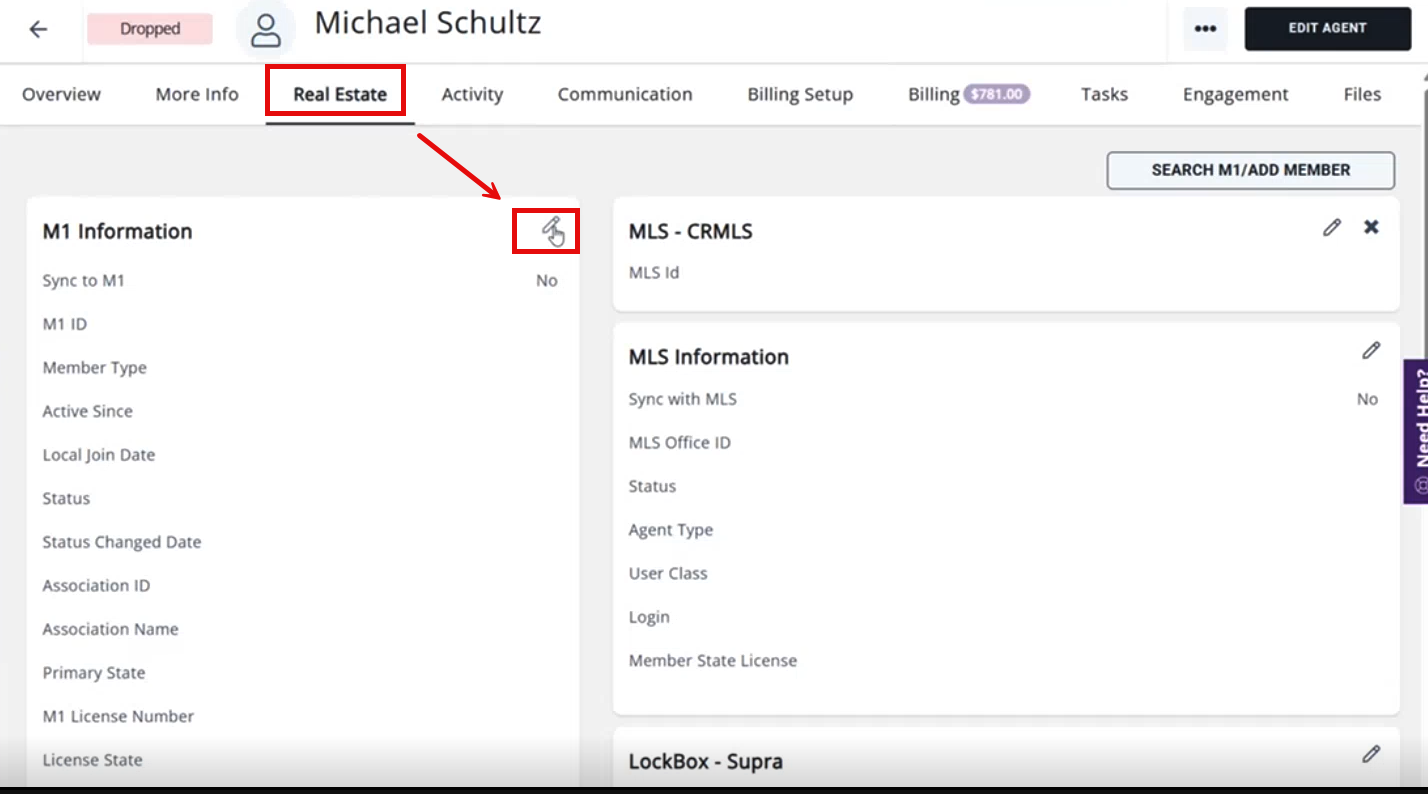The image size is (1428, 794).
Task: Open the Files tab
Action: pyautogui.click(x=1362, y=94)
